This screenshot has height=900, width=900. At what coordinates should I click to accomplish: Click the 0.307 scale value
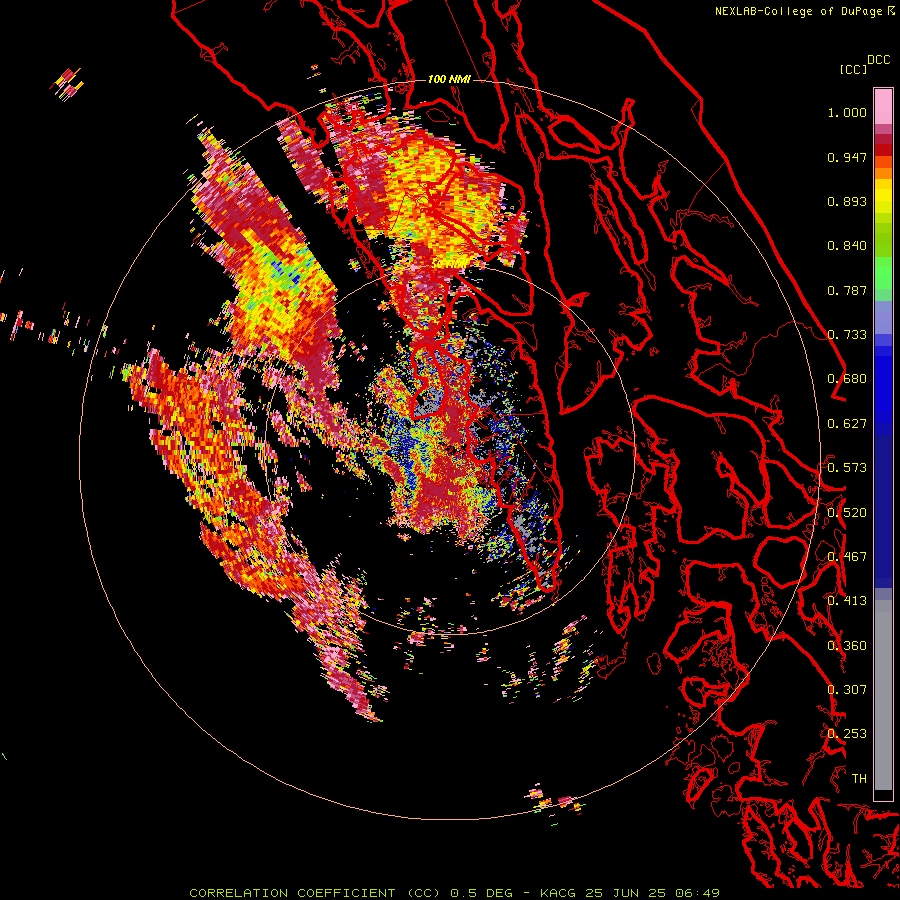847,689
